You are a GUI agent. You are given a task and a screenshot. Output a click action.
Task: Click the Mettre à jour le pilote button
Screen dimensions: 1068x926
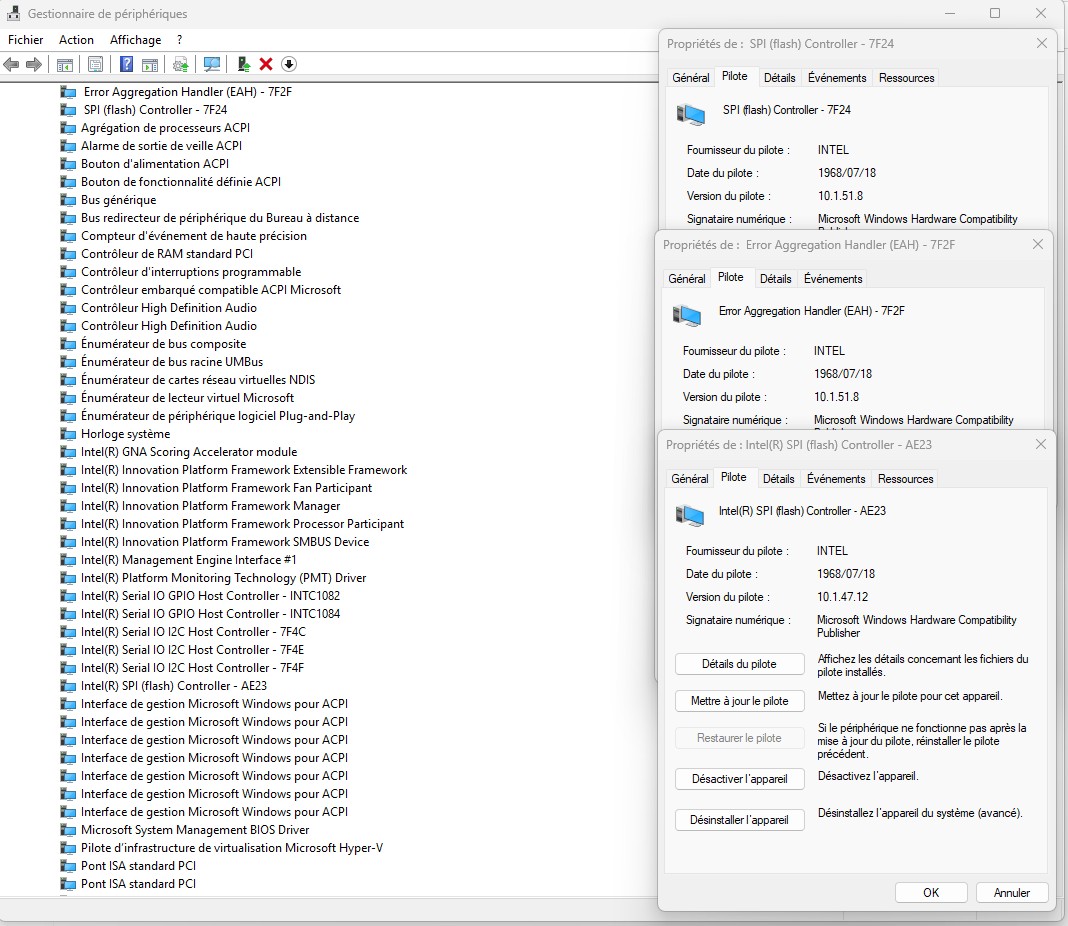click(x=739, y=701)
